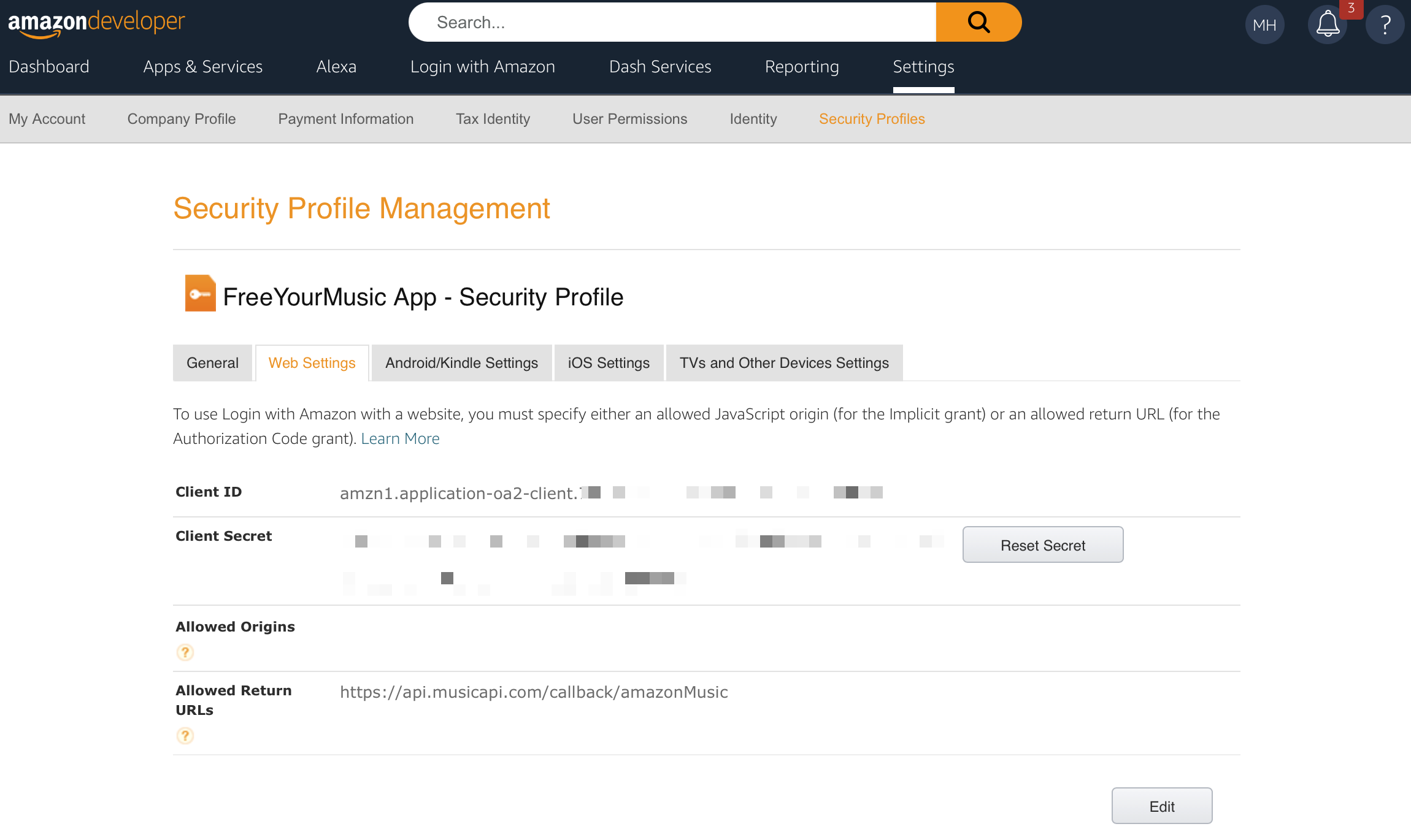Open TVs and Other Devices Settings tab
The image size is (1411, 840).
click(783, 362)
